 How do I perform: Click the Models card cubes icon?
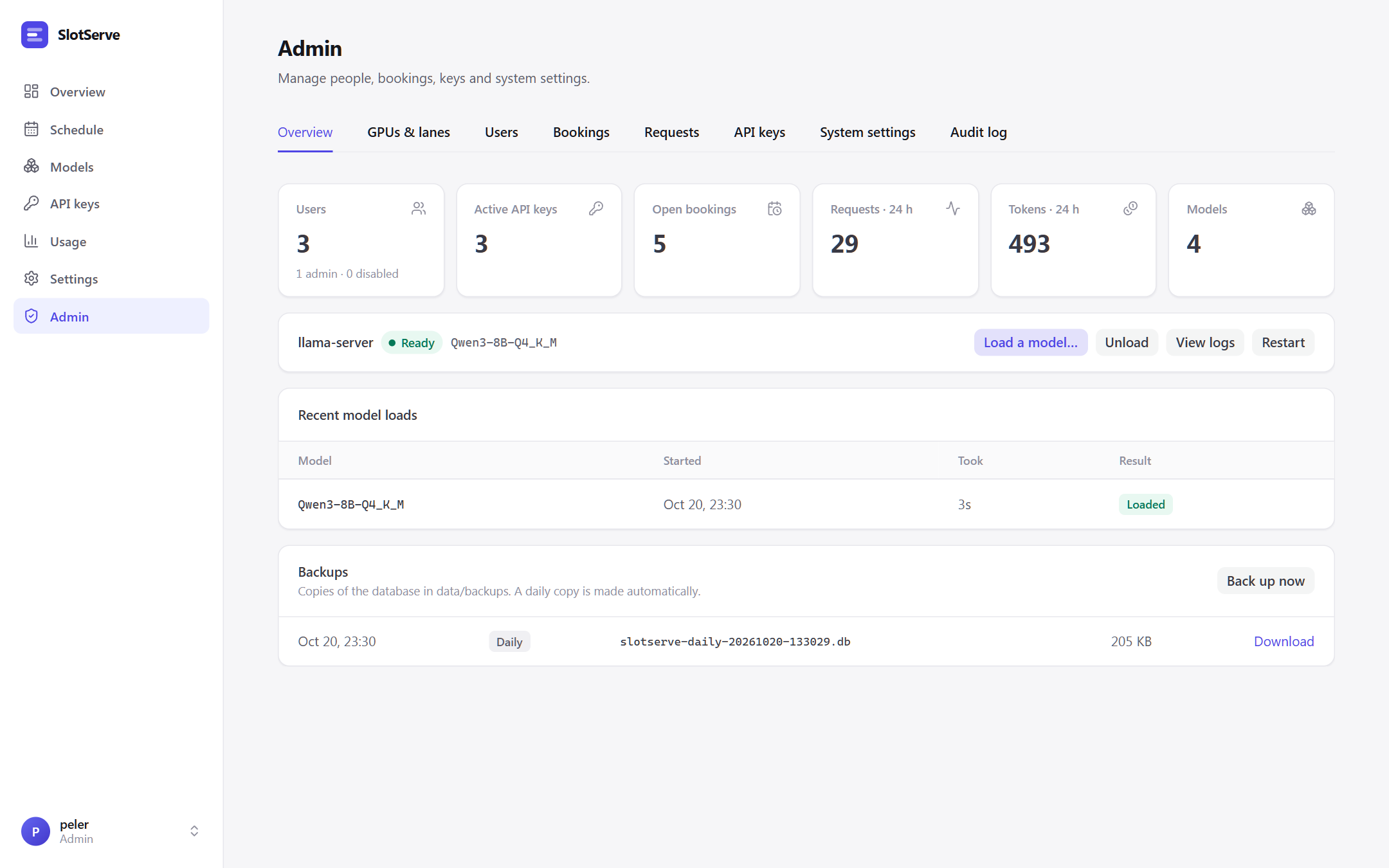tap(1309, 209)
